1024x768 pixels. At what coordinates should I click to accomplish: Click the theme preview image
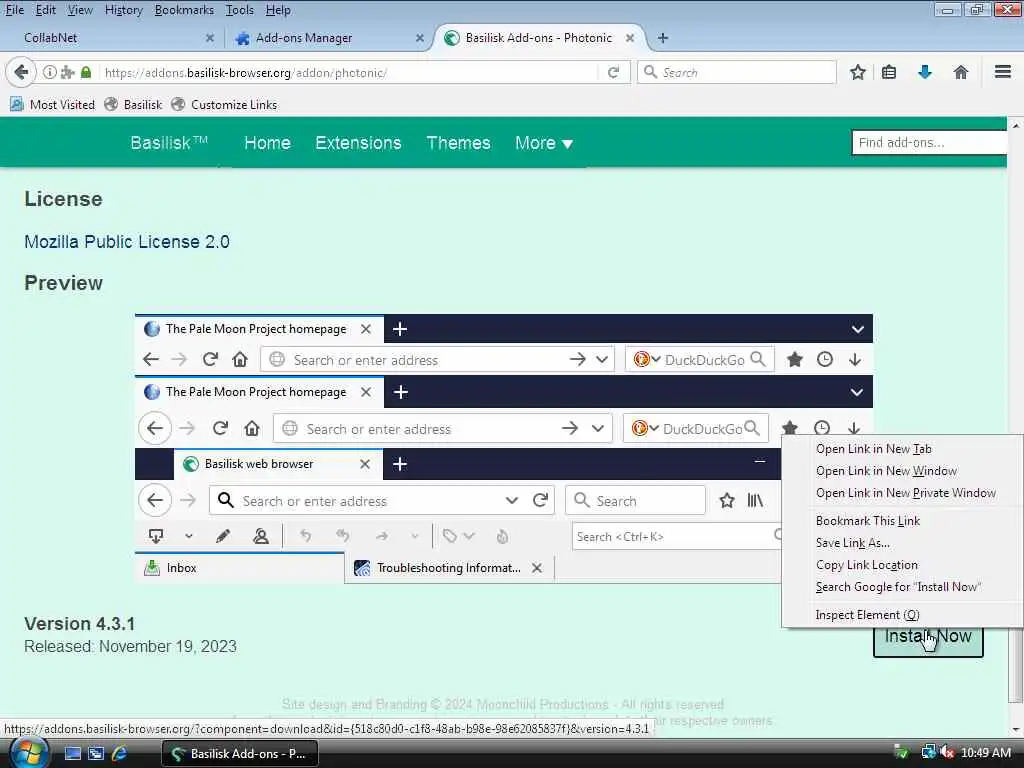(x=504, y=449)
